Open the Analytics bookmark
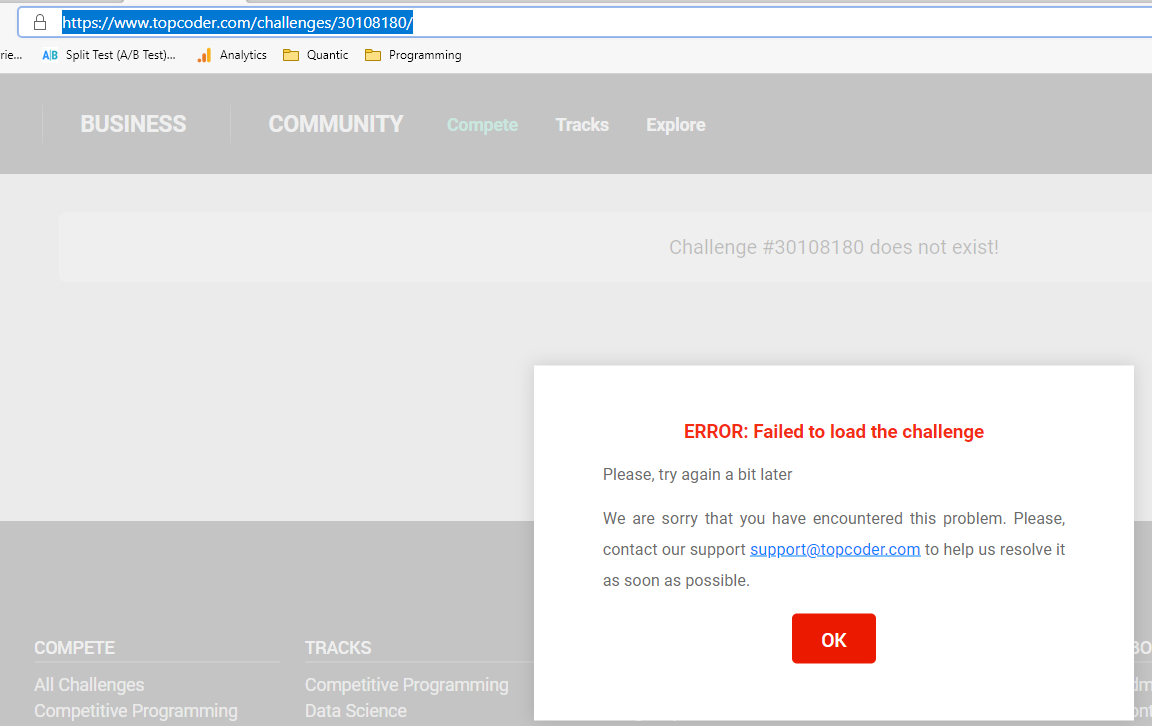The height and width of the screenshot is (726, 1152). click(232, 55)
